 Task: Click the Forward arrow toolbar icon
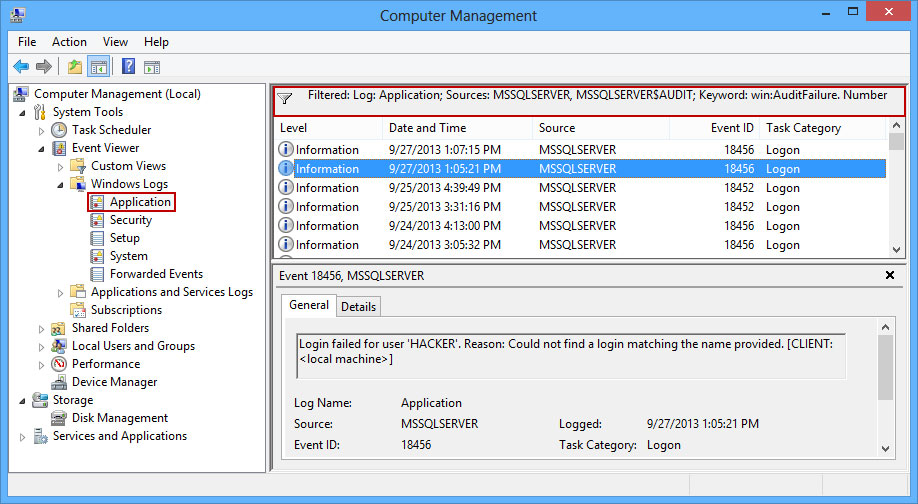click(x=44, y=67)
